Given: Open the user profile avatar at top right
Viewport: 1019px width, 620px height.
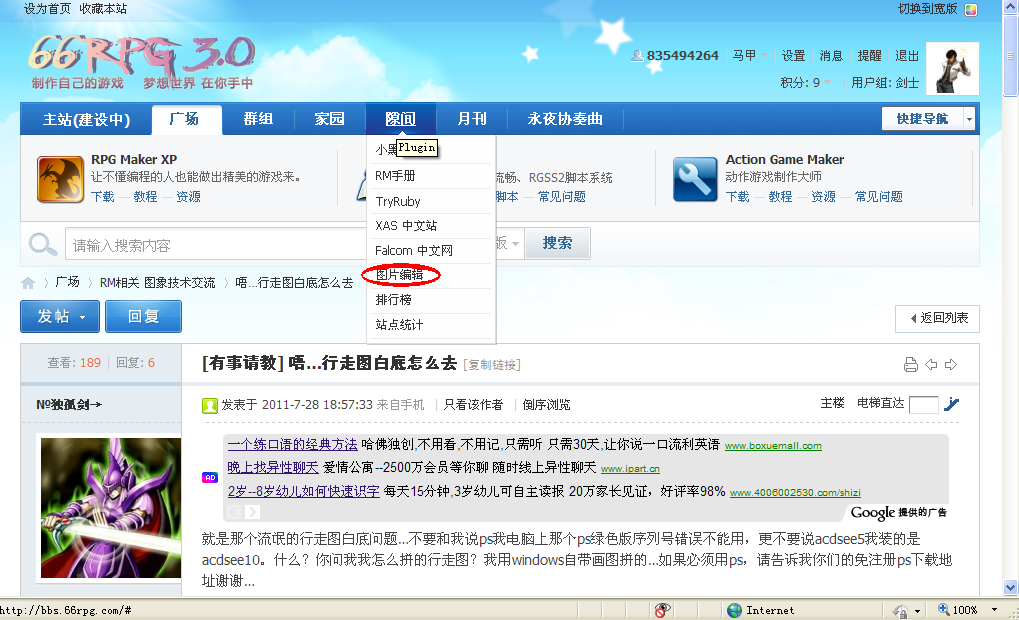Looking at the screenshot, I should 952,68.
